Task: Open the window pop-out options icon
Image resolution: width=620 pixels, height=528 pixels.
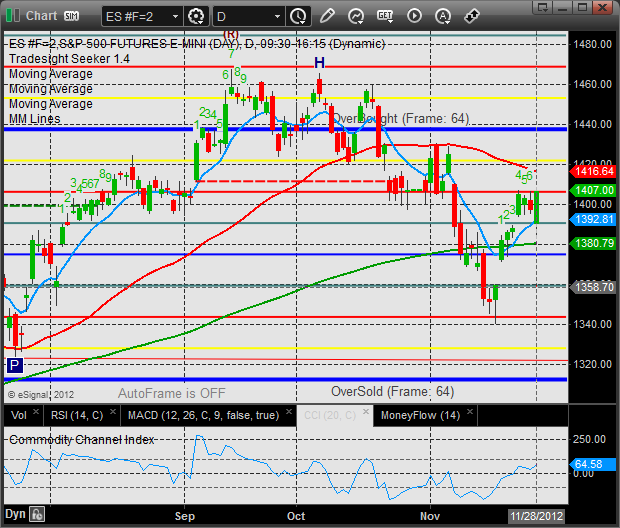Action: pos(542,7)
